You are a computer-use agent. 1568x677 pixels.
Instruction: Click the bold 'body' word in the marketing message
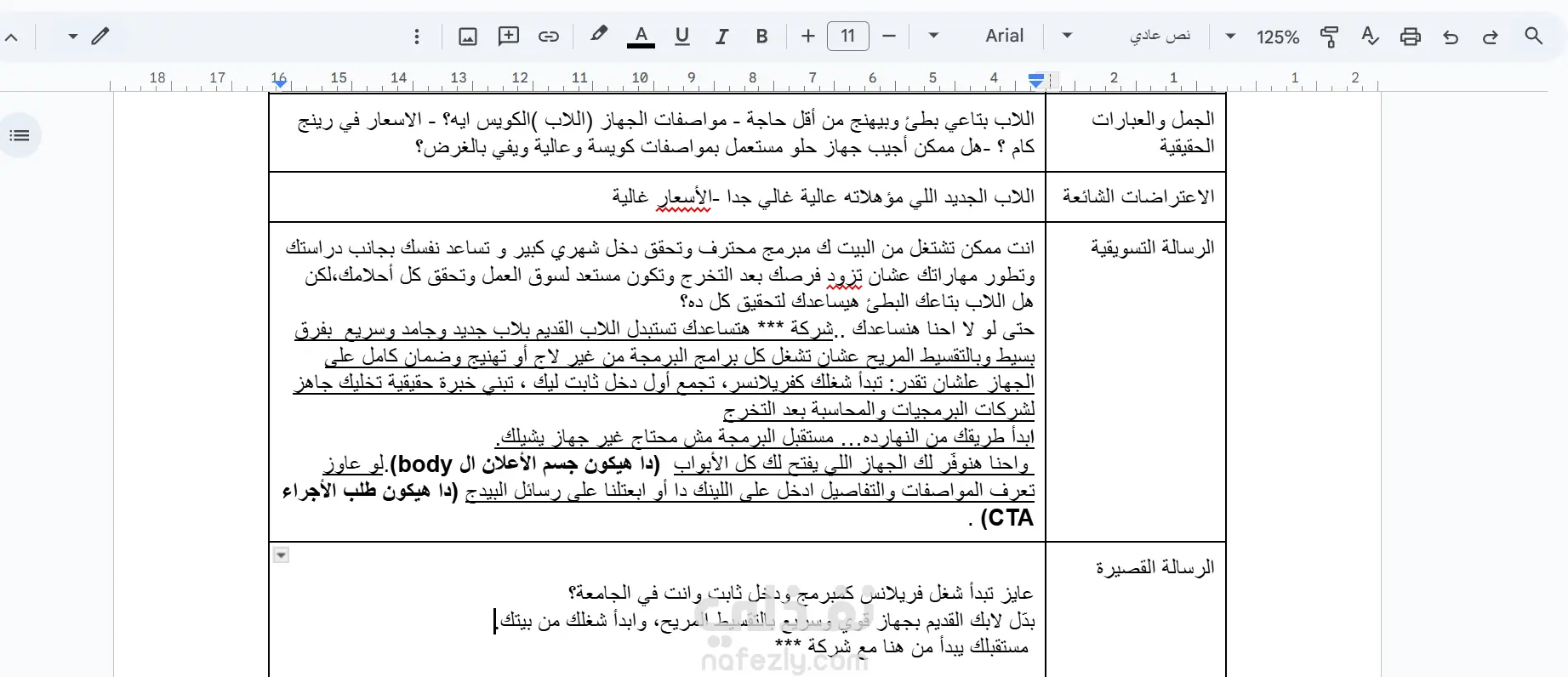pos(424,464)
